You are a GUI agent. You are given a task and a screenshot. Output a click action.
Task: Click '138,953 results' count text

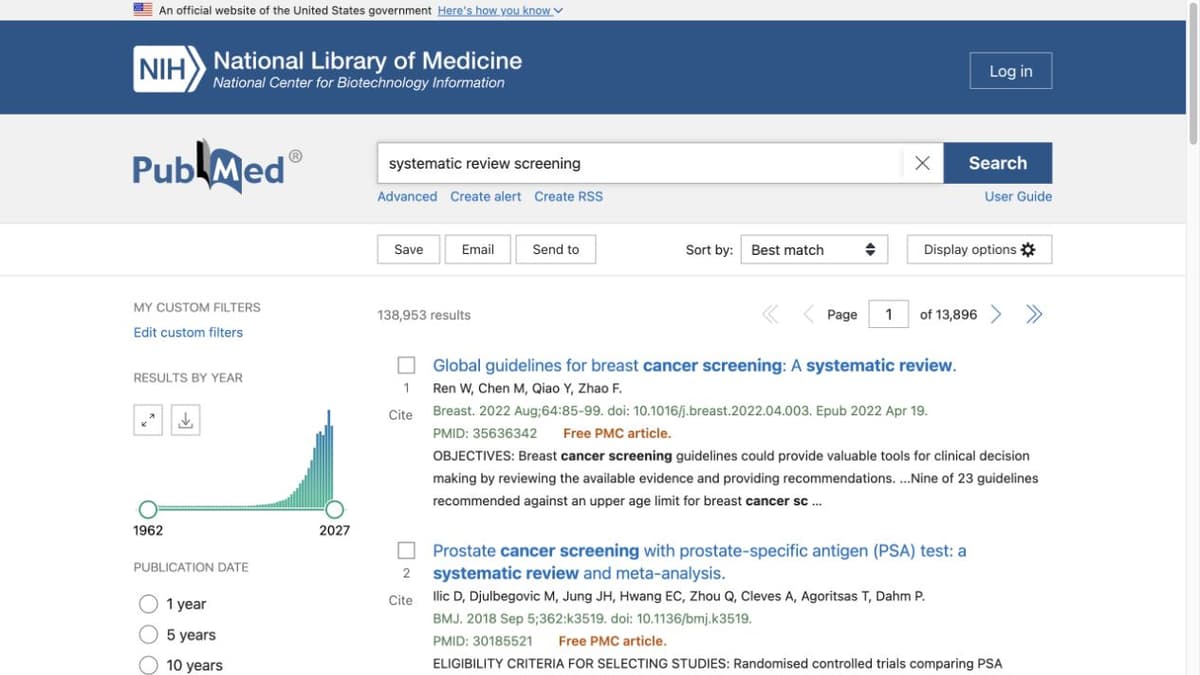tap(424, 315)
